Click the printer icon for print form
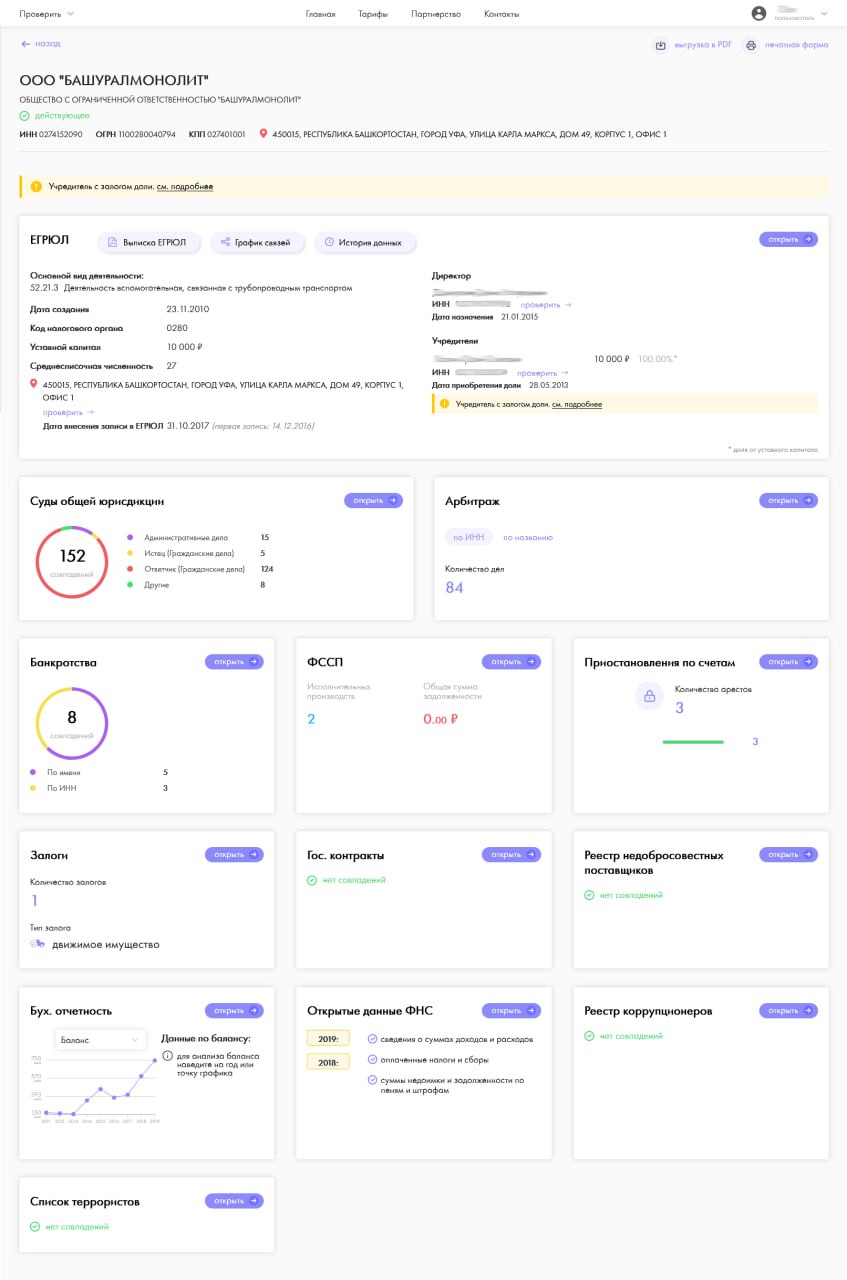This screenshot has height=1280, width=847. pyautogui.click(x=750, y=45)
